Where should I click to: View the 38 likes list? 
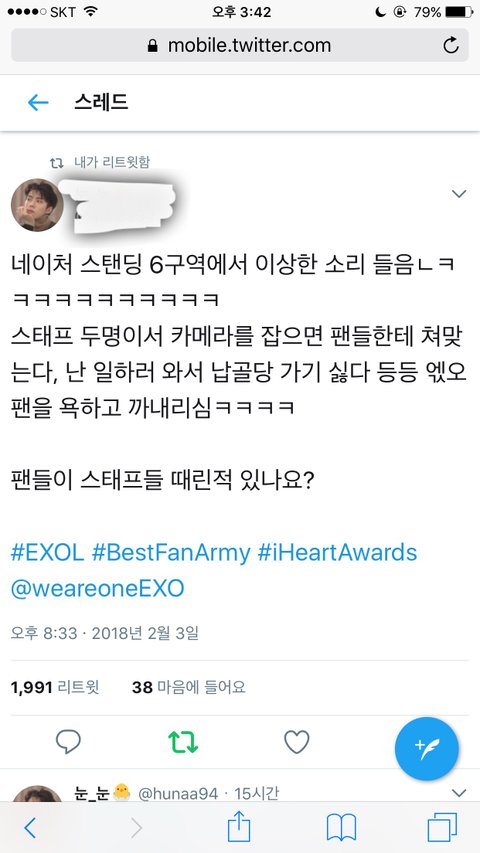coord(189,687)
